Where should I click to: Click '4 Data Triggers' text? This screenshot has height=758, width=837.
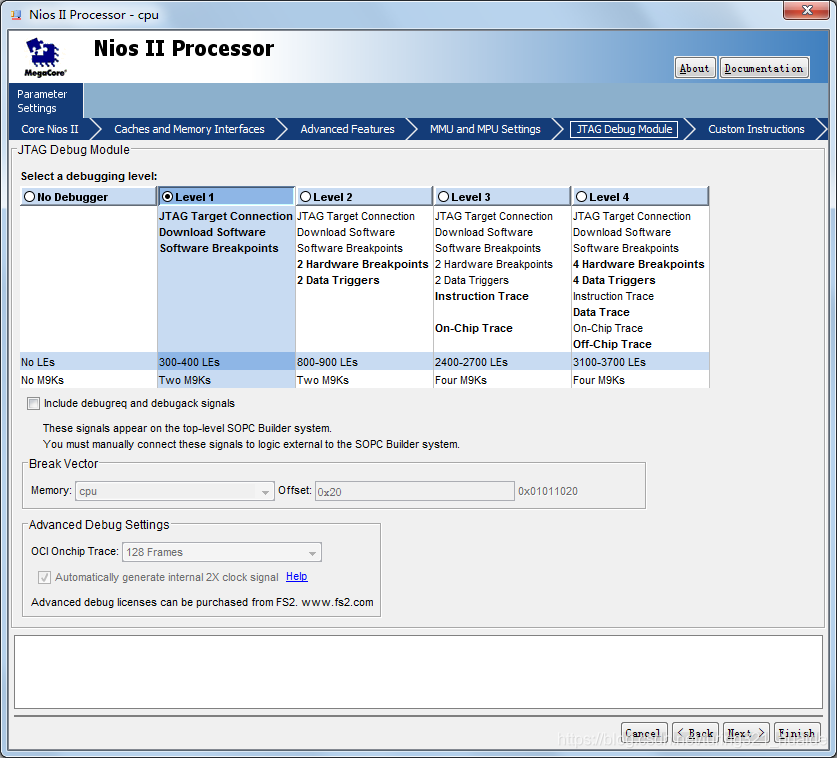[x=614, y=280]
